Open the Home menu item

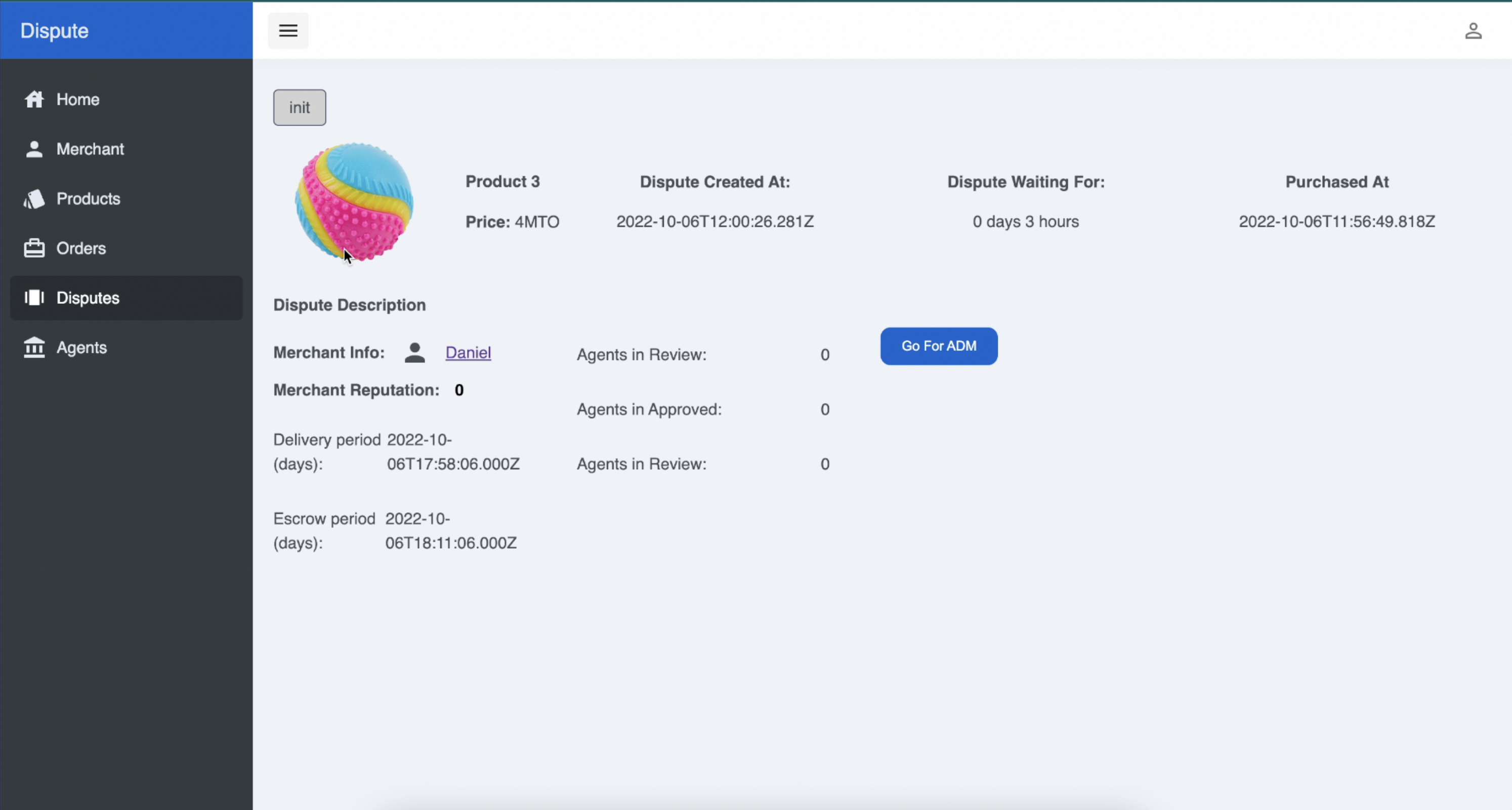point(78,99)
